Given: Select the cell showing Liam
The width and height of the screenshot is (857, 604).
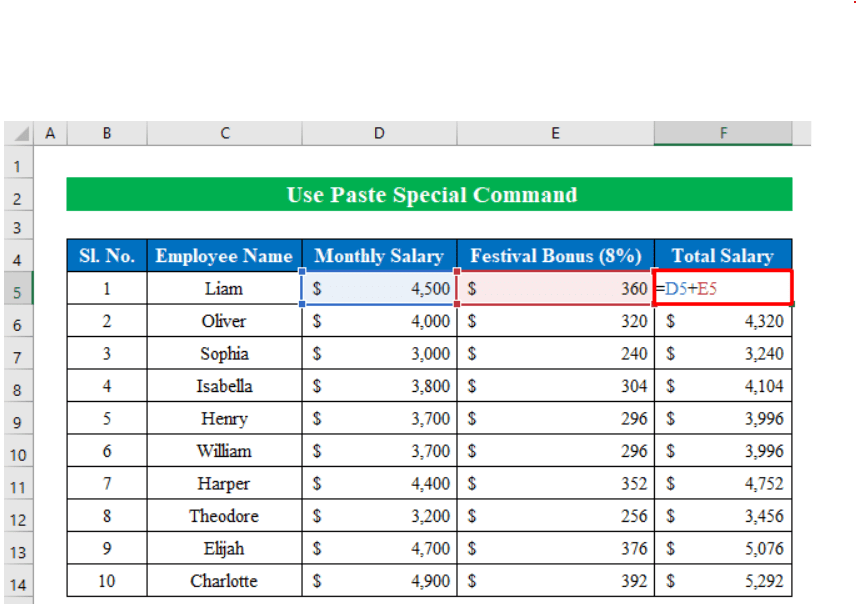Looking at the screenshot, I should [223, 288].
